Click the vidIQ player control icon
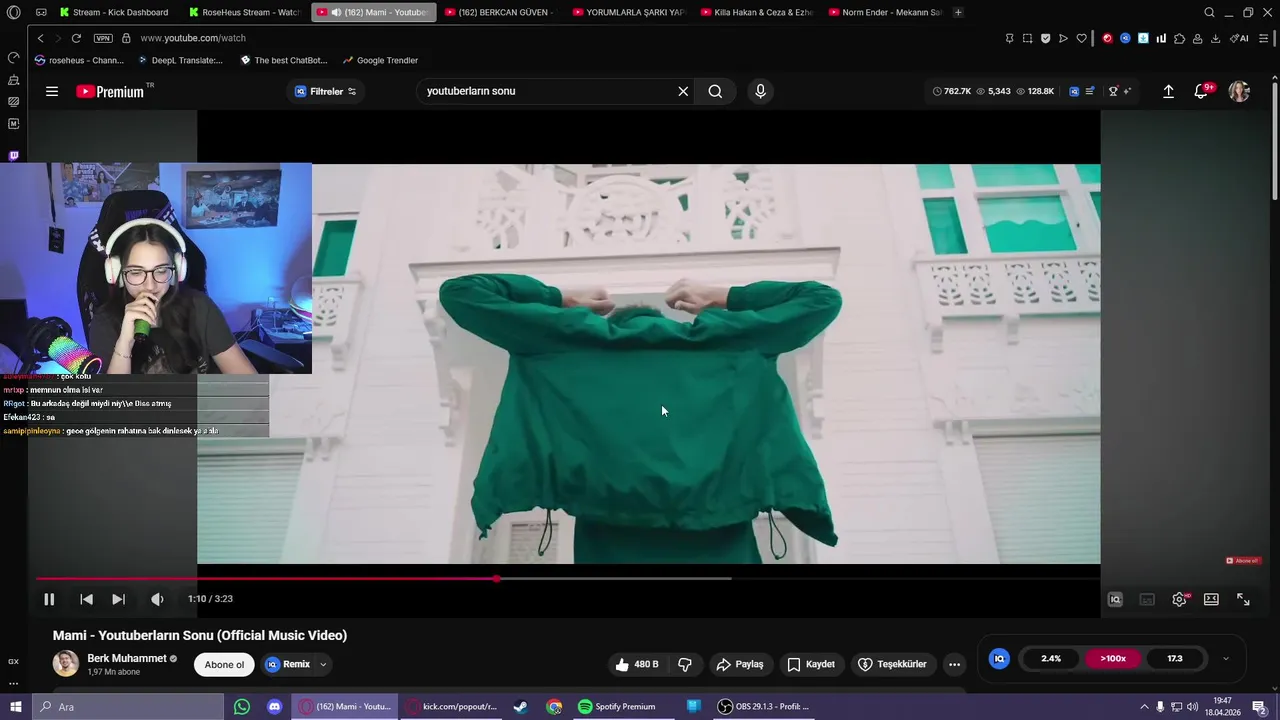 [1115, 599]
